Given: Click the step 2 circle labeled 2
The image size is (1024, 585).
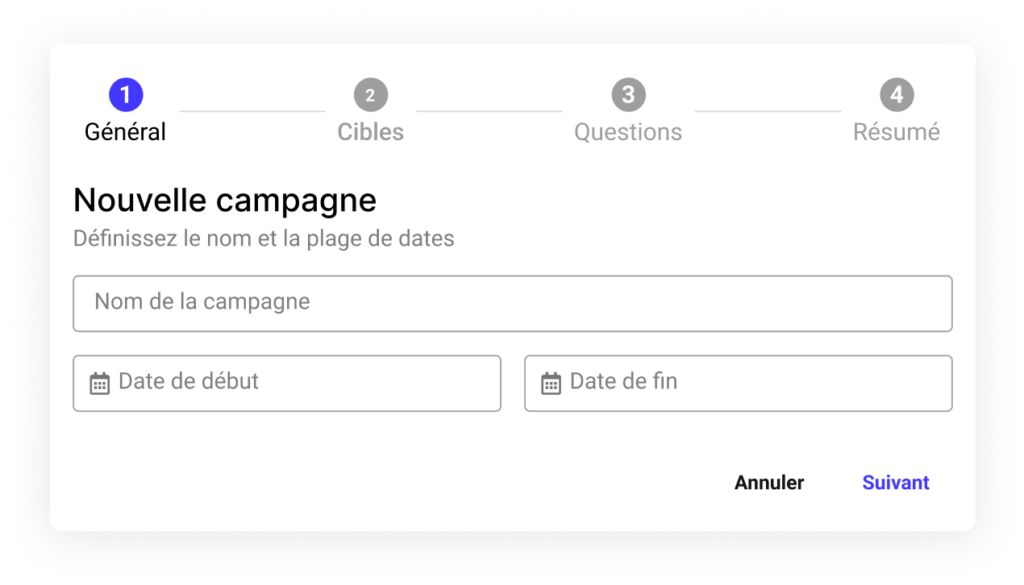Looking at the screenshot, I should pos(370,93).
